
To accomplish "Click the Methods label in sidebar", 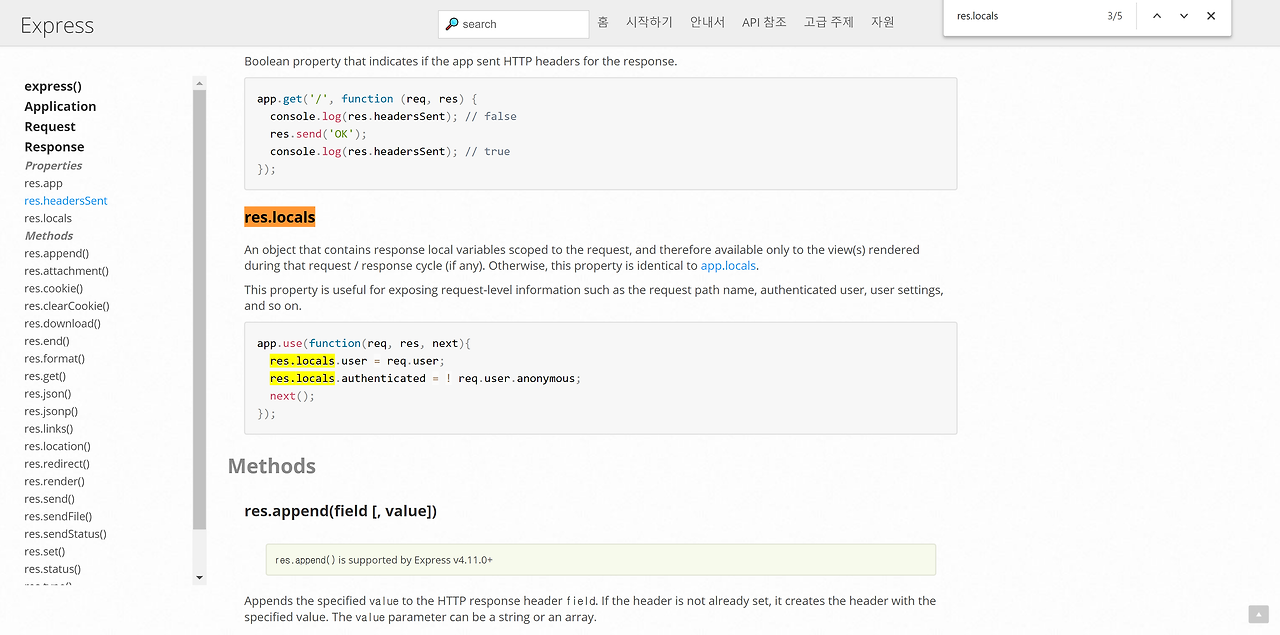I will click(49, 236).
